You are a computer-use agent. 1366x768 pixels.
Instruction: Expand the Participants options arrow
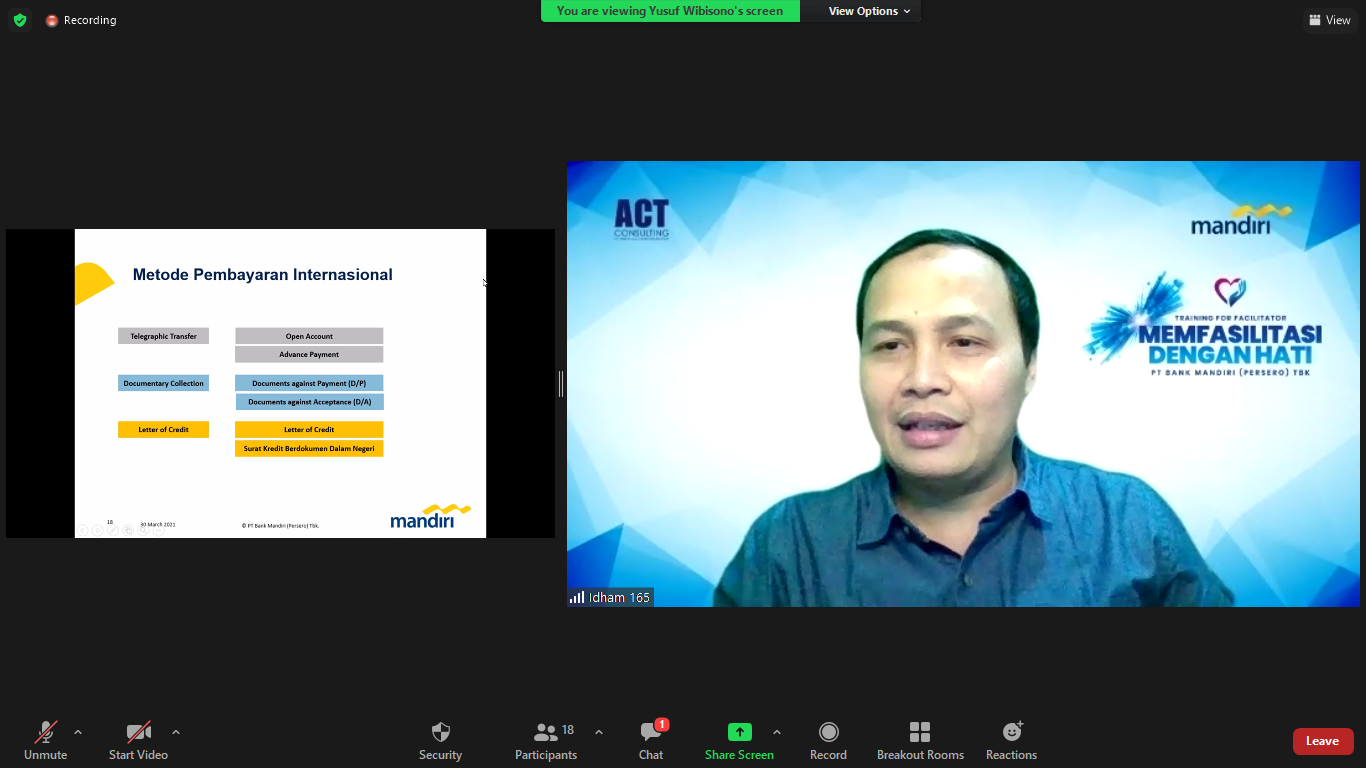(599, 732)
